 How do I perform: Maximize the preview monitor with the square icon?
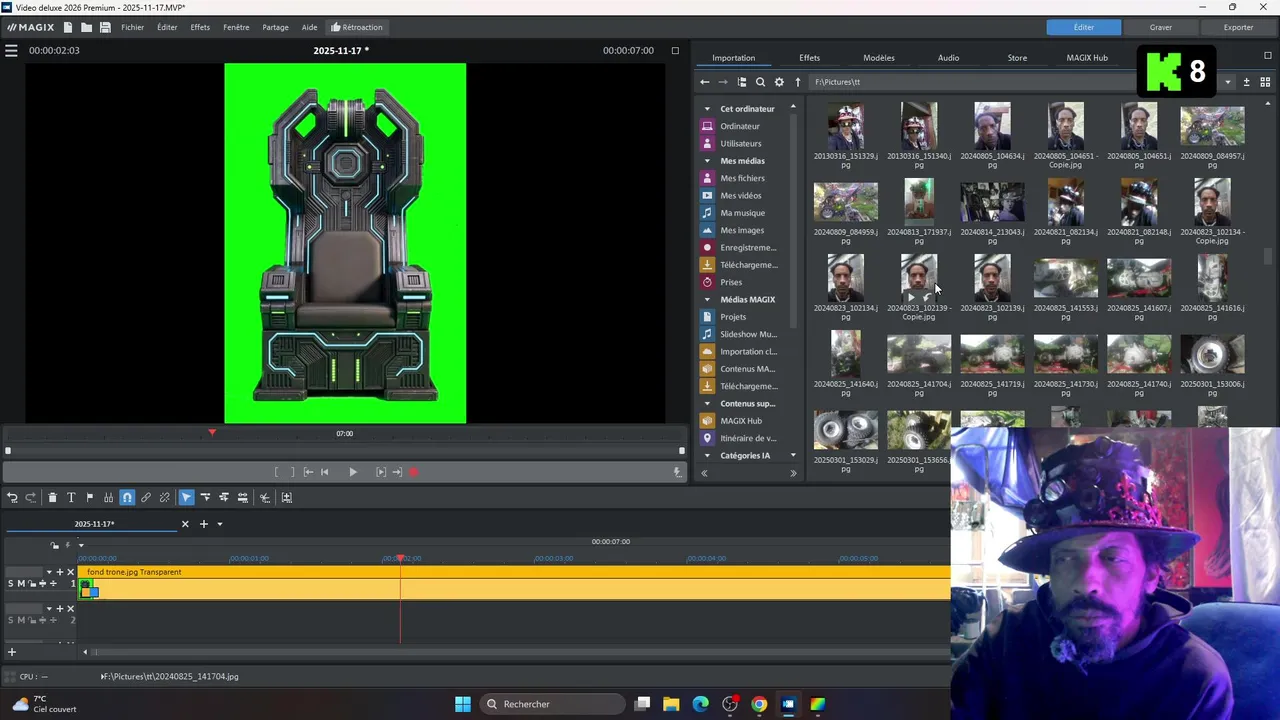pyautogui.click(x=675, y=51)
